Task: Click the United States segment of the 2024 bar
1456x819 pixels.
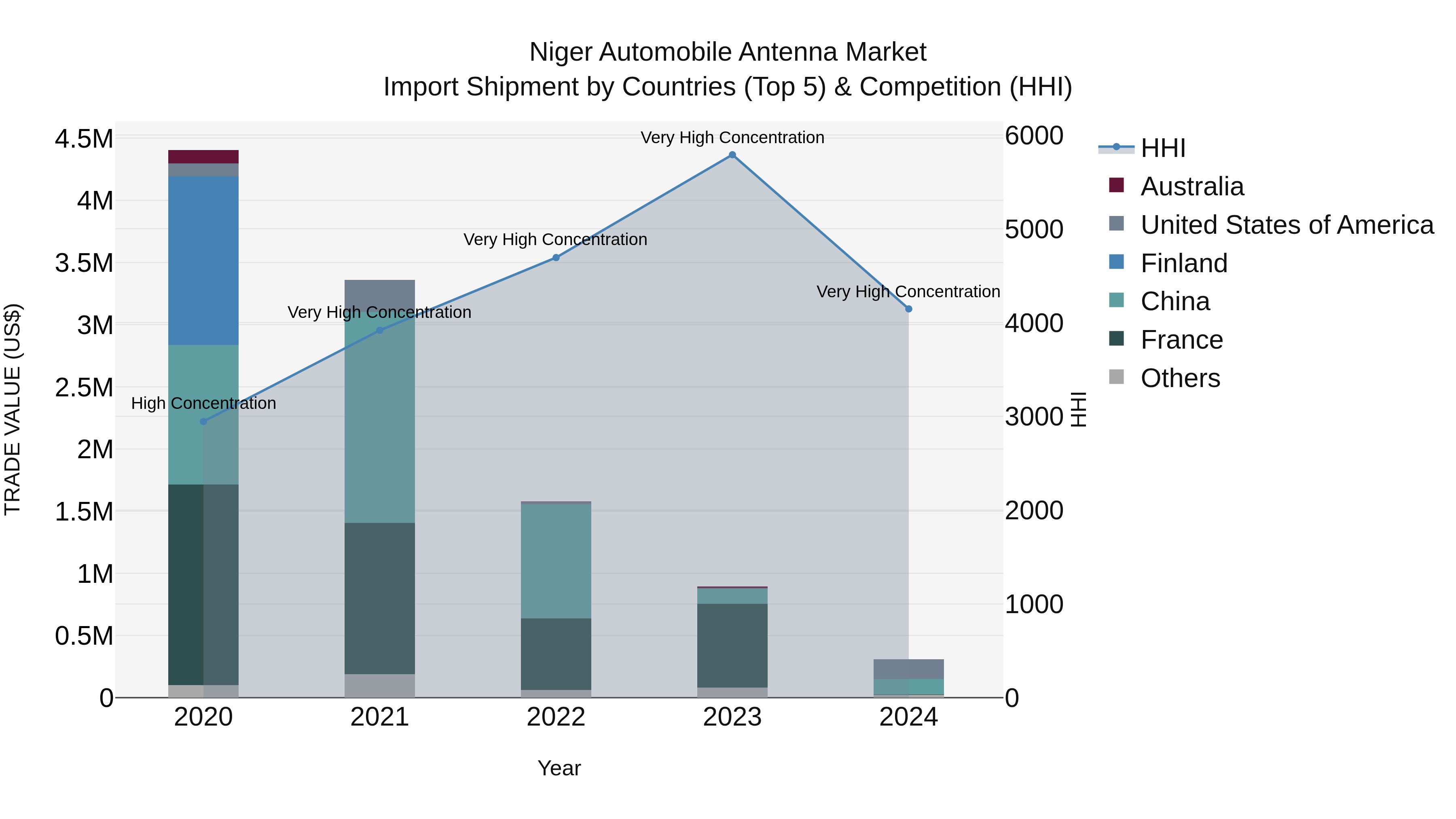Action: (909, 669)
